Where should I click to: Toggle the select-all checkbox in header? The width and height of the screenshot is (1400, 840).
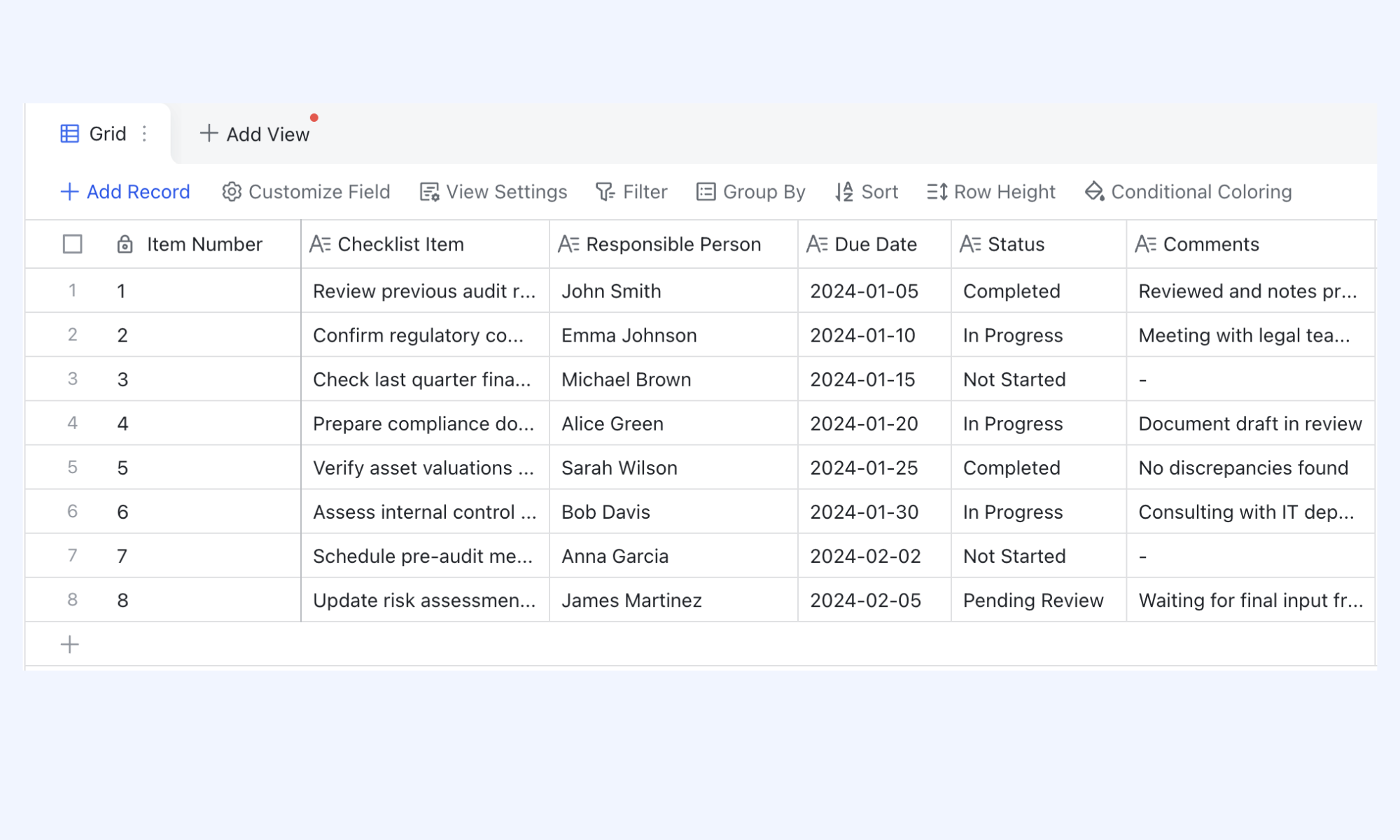click(x=72, y=244)
